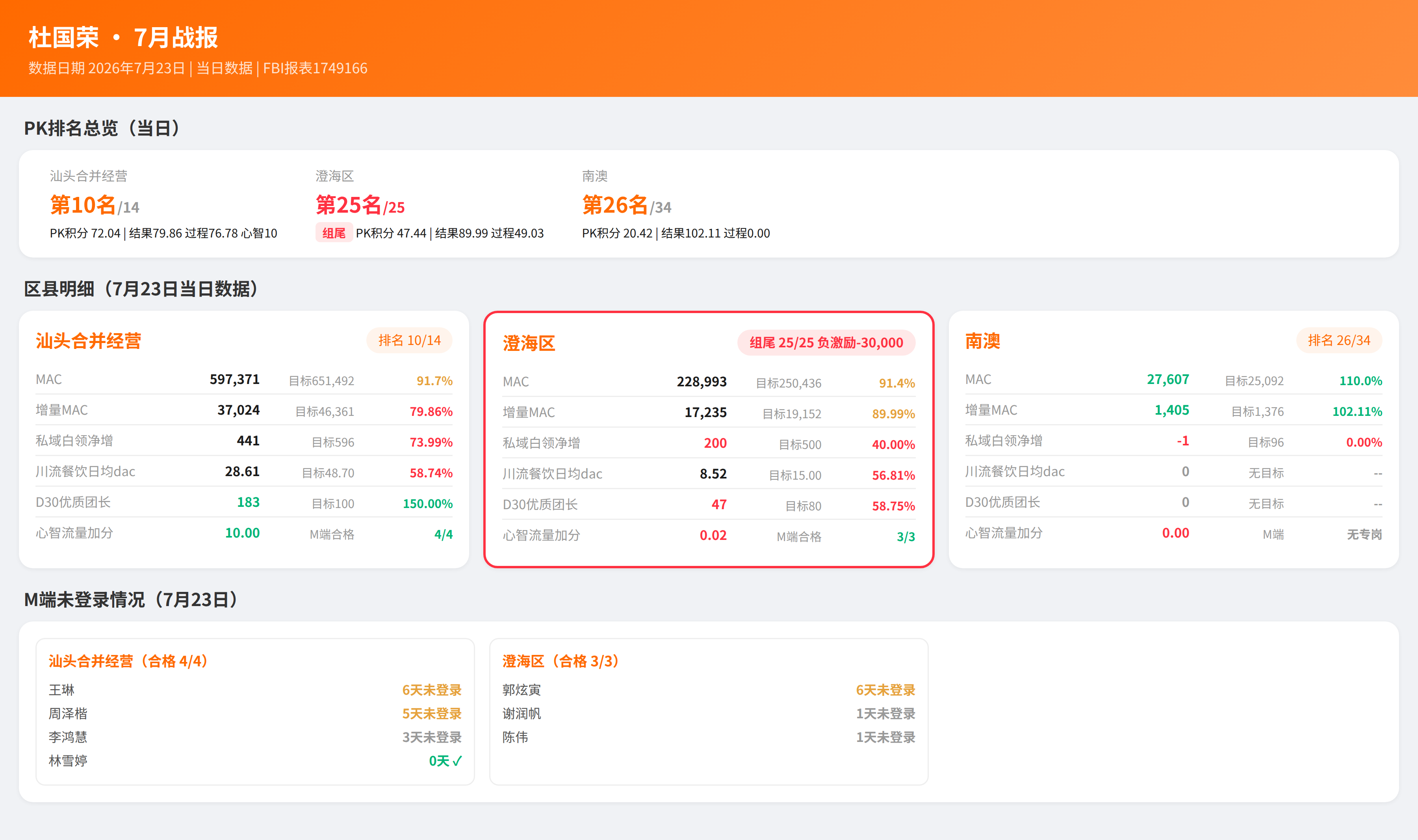The image size is (1418, 840).
Task: Click the 排名 26/34 badge
Action: (x=1339, y=340)
